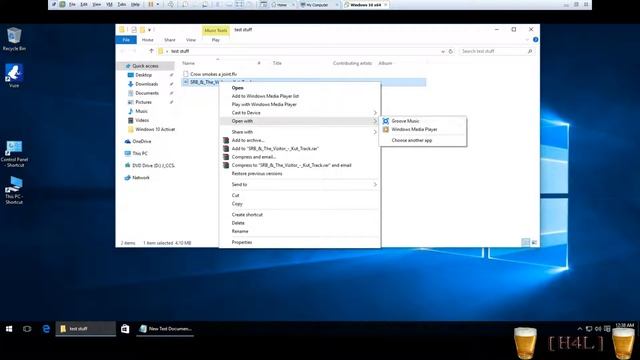Click the Forward arrow in Explorer navigation
Screen dimensions: 640x360
[x=134, y=51]
